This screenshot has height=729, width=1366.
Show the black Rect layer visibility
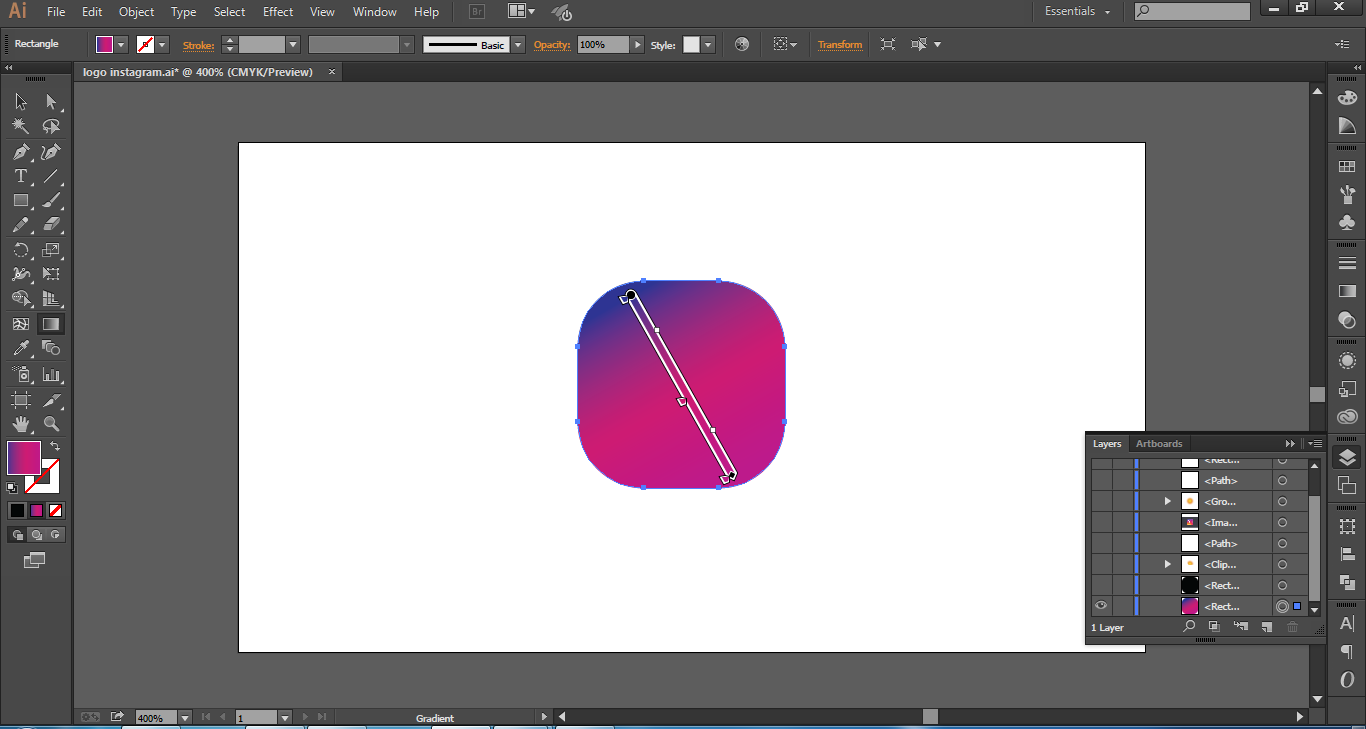pyautogui.click(x=1101, y=585)
